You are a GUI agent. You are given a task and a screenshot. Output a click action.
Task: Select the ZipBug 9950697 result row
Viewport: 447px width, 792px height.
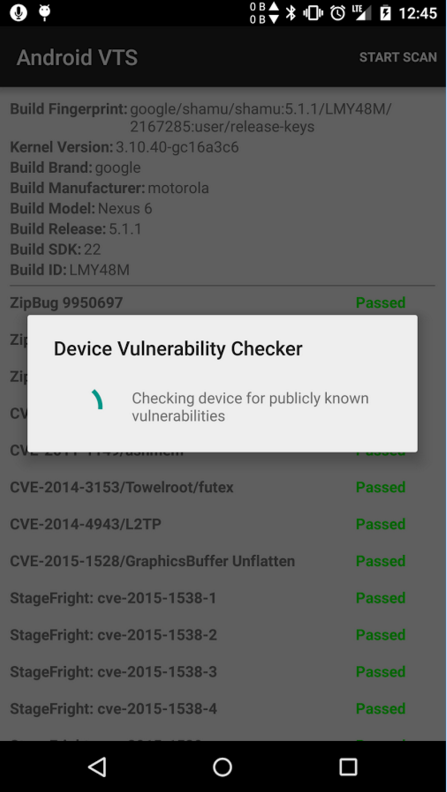point(222,303)
